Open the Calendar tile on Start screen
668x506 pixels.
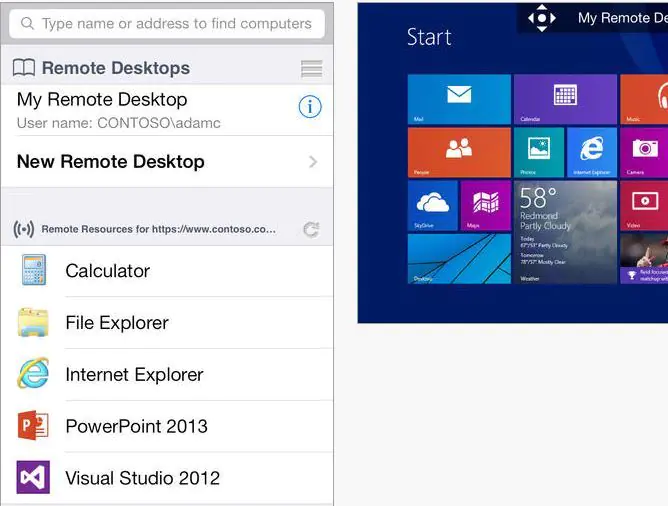pos(565,99)
